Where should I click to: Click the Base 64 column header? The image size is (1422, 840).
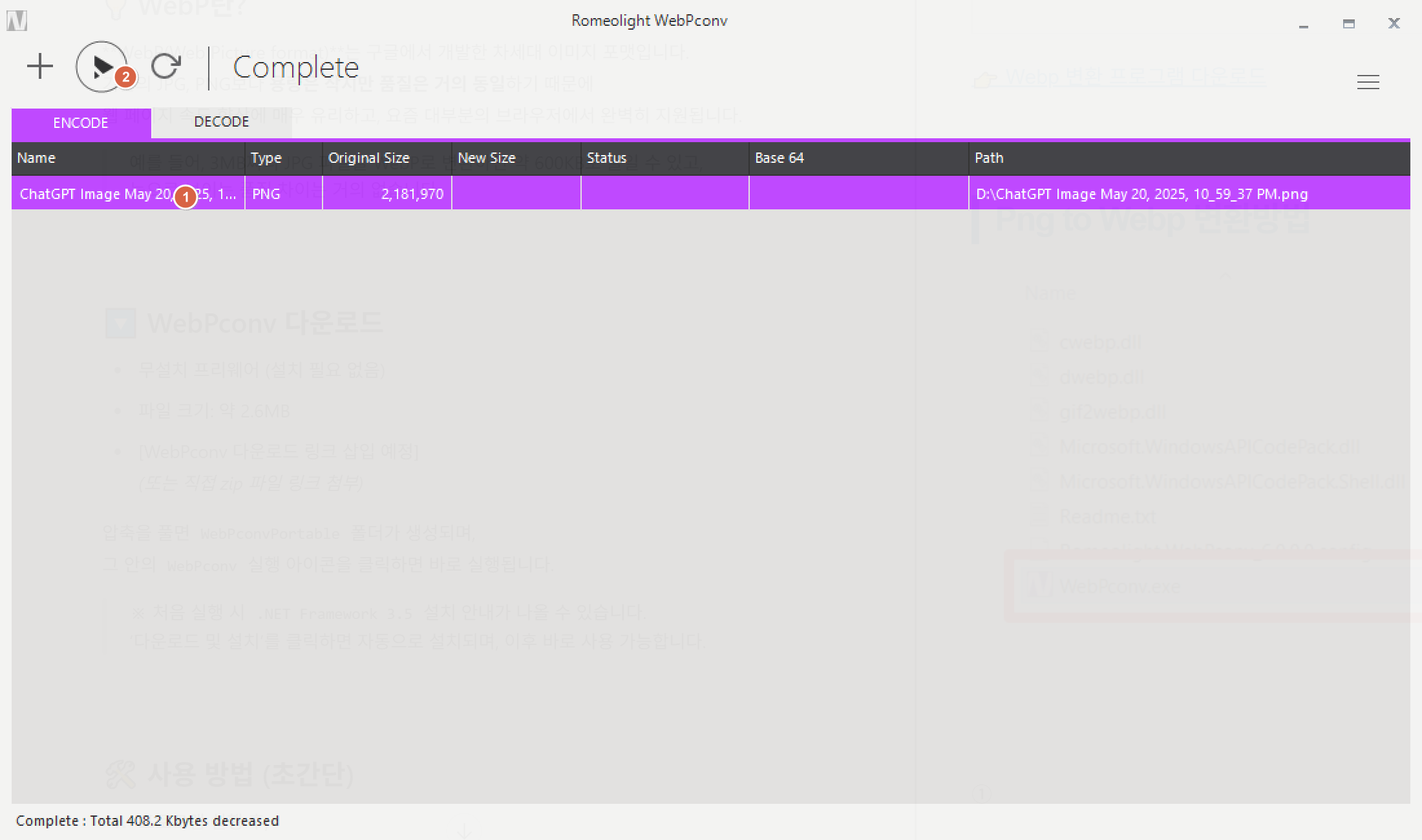(x=779, y=158)
